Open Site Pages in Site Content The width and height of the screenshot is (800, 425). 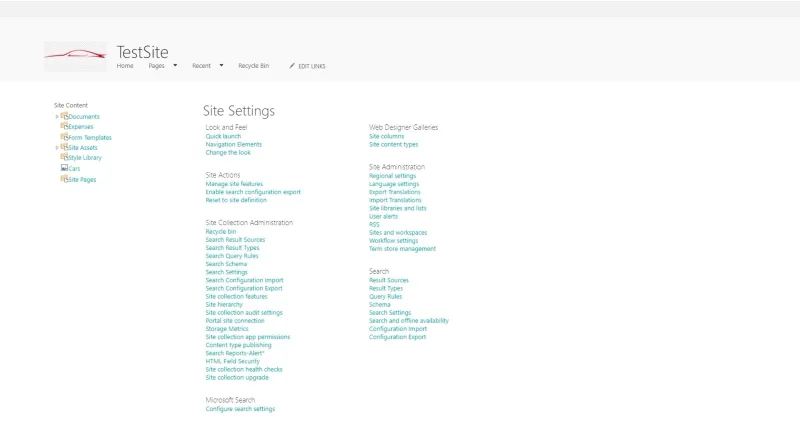[82, 180]
